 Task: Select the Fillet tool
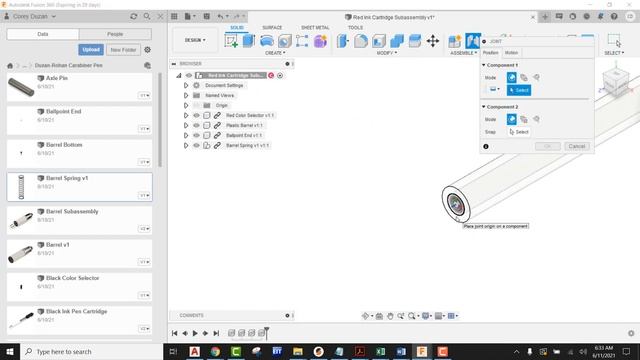click(361, 41)
